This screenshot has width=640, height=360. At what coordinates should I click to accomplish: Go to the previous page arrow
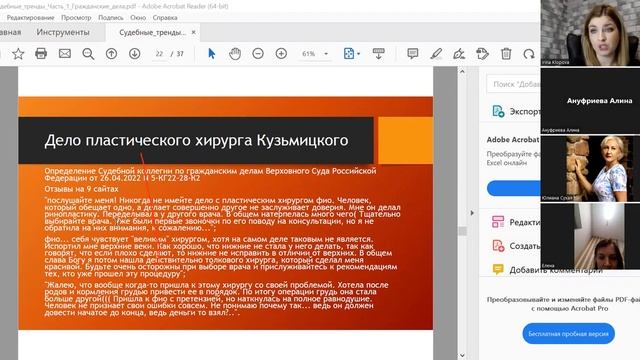click(111, 53)
